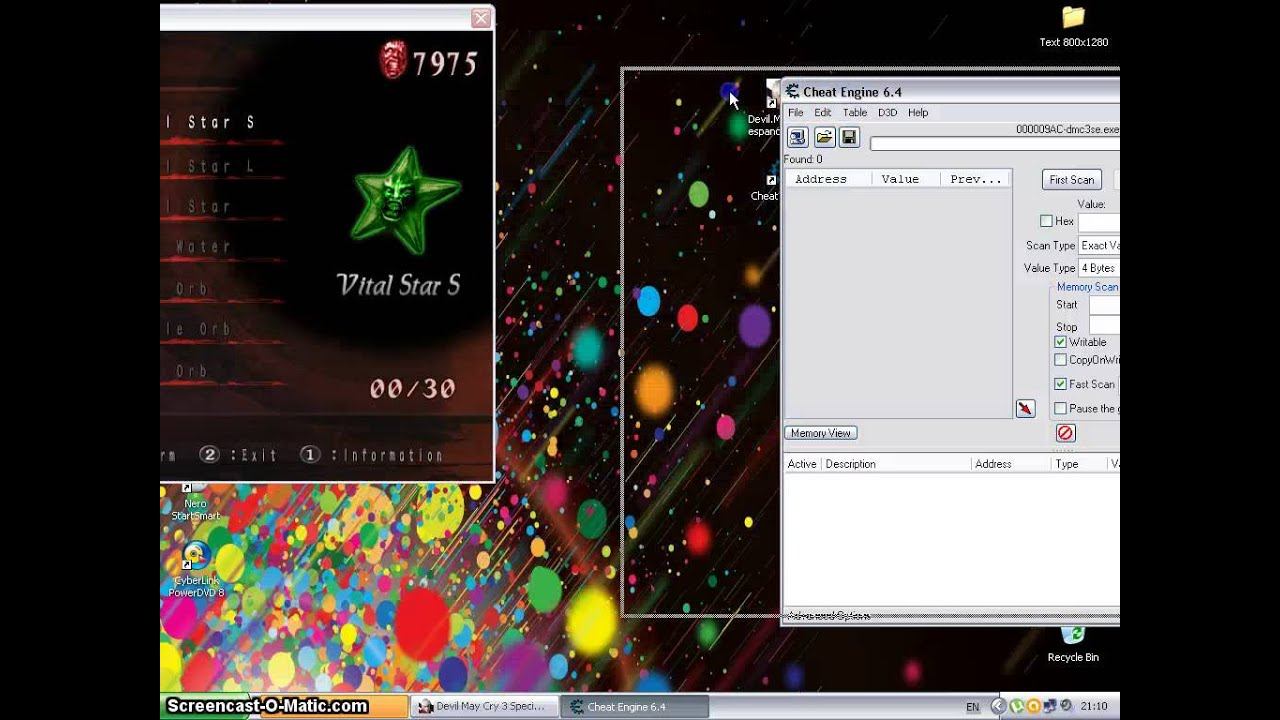Viewport: 1280px width, 720px height.
Task: Click the 00/30 item count in game
Action: [412, 388]
